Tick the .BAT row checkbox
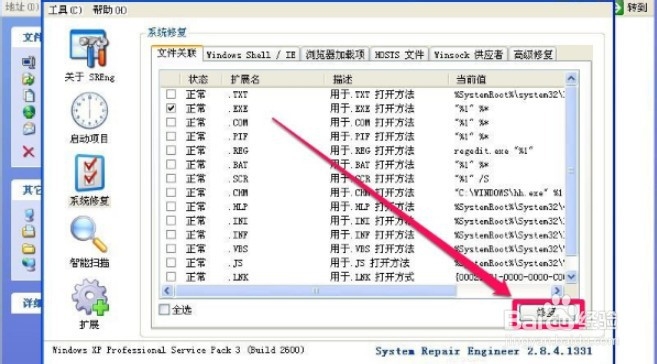This screenshot has width=657, height=364. [171, 164]
